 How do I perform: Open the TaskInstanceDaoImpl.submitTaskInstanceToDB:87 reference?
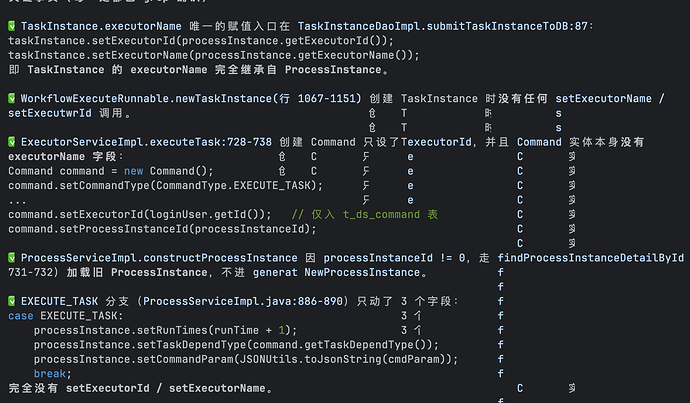click(x=443, y=26)
